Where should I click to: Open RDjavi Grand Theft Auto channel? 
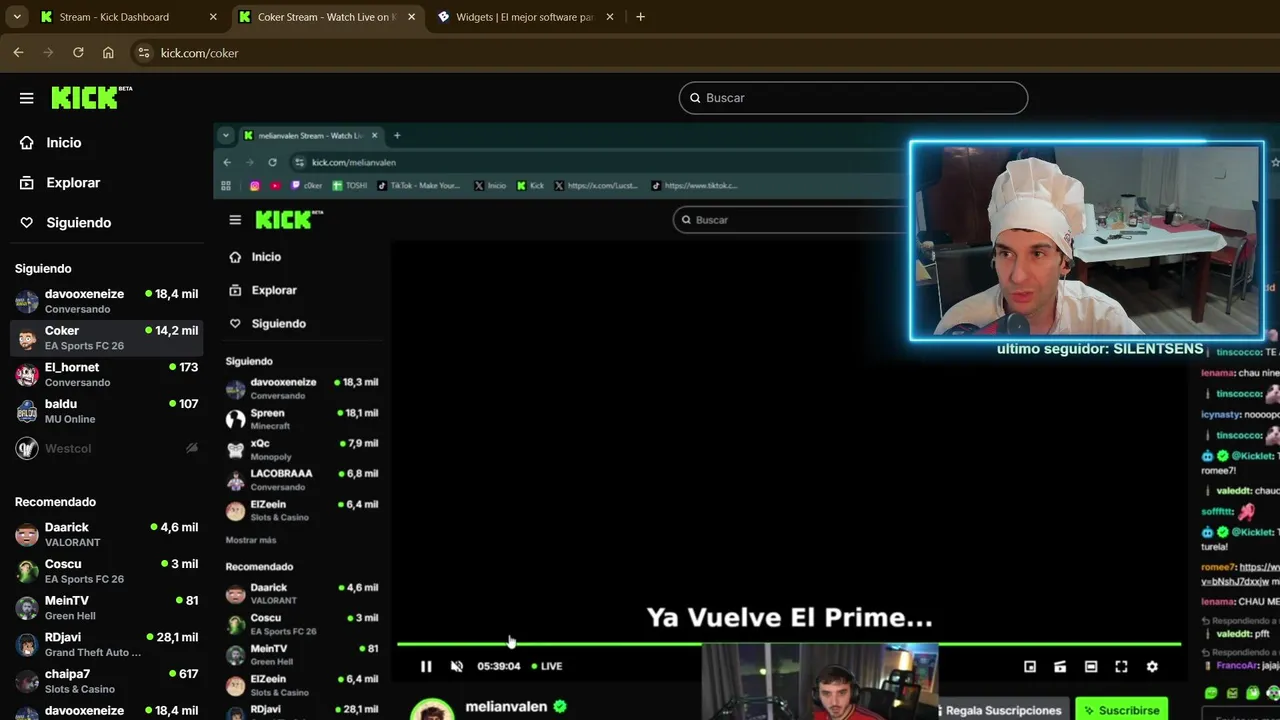106,644
